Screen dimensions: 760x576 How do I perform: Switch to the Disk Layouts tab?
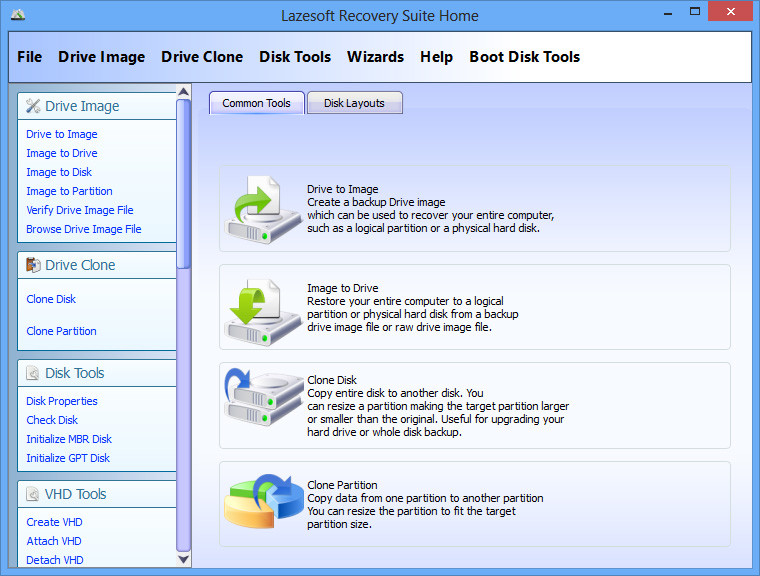point(354,103)
